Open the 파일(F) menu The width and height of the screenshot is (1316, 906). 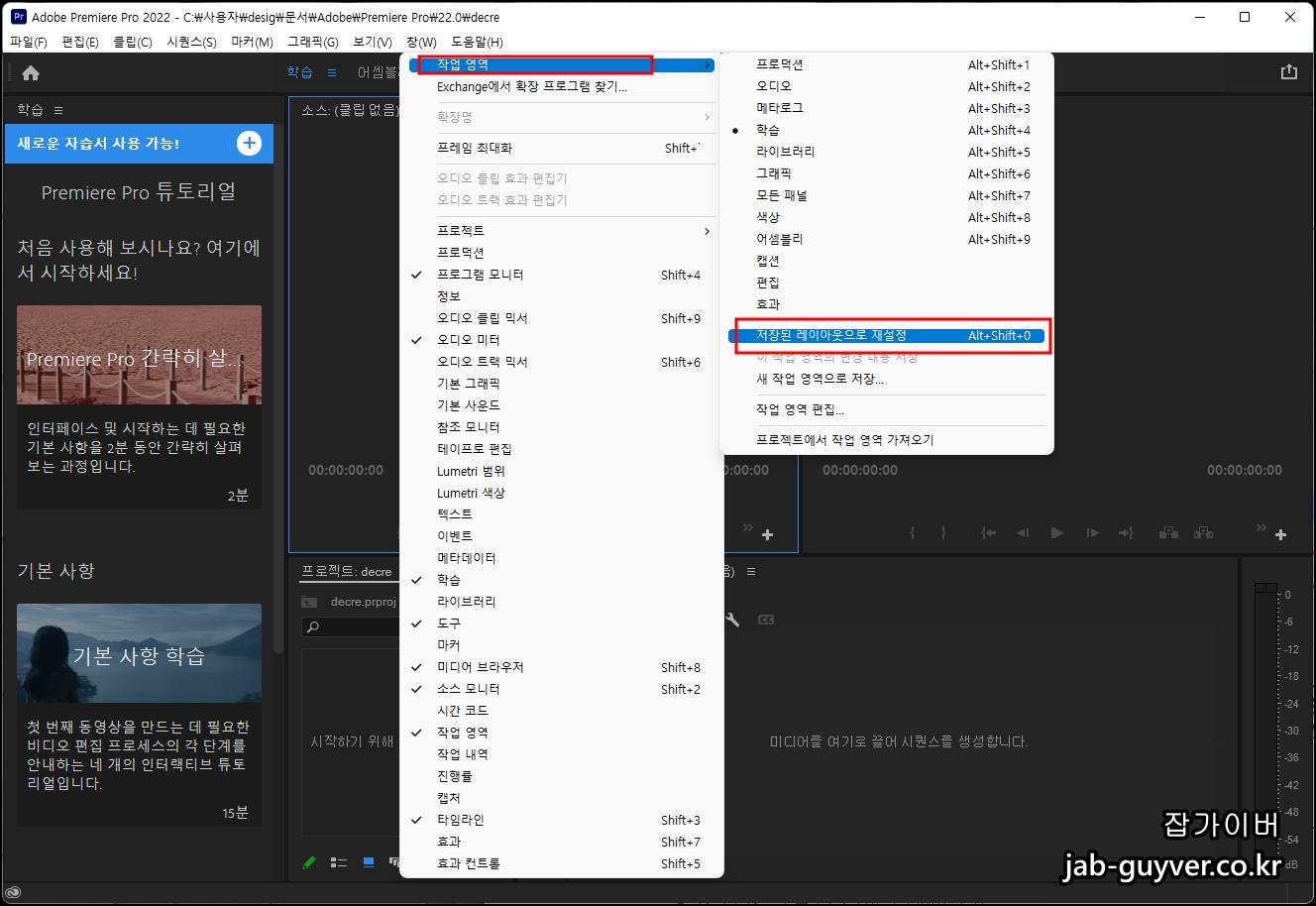tap(28, 43)
